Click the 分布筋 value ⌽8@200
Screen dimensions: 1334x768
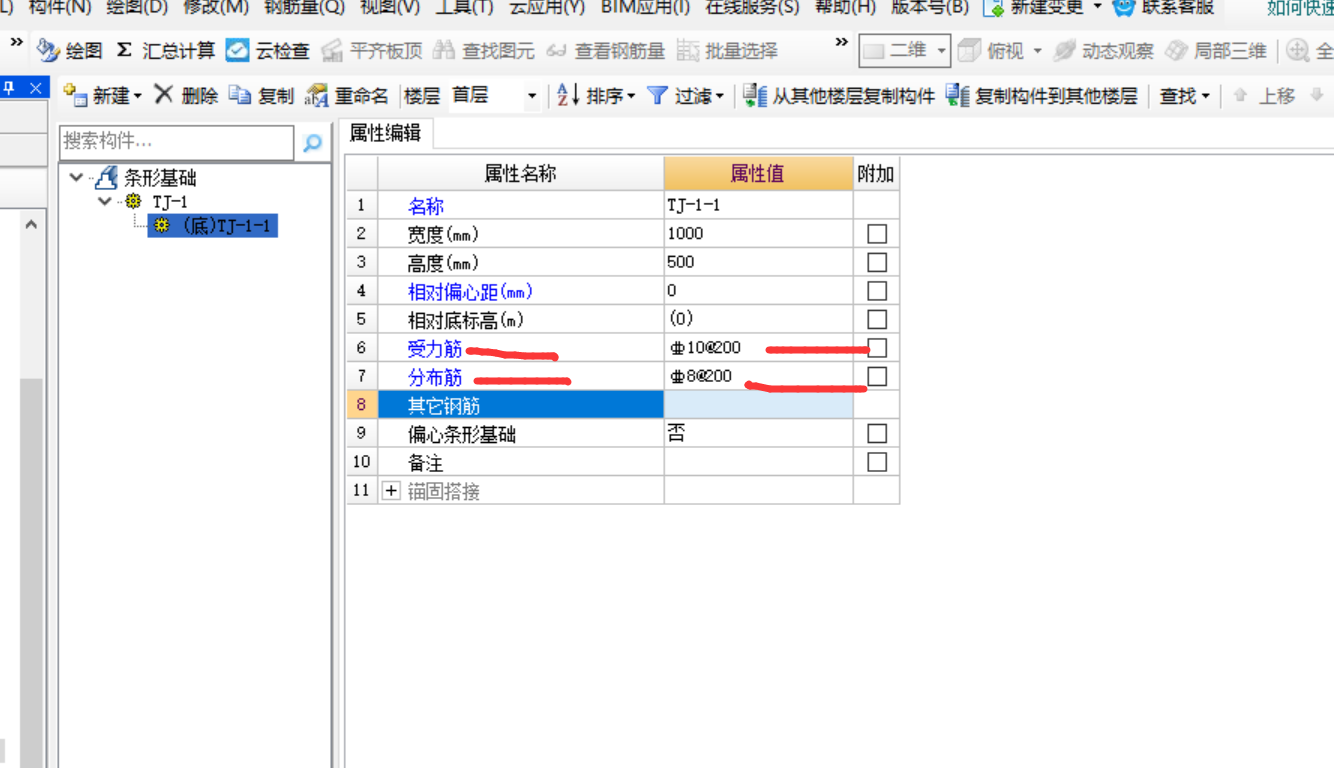tap(758, 376)
